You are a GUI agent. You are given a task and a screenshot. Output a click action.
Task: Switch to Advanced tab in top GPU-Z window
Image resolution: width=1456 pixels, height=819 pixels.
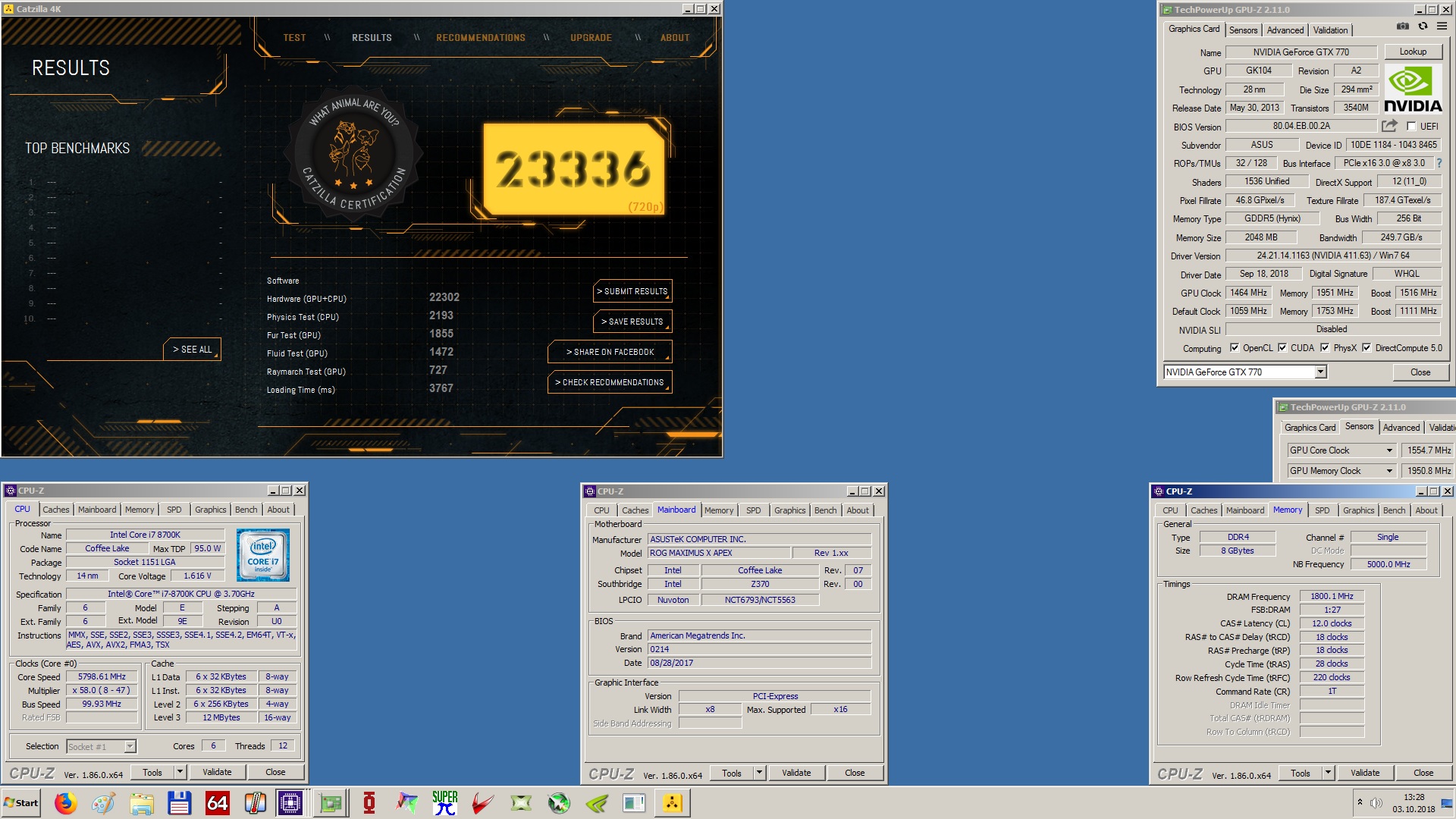tap(1285, 30)
